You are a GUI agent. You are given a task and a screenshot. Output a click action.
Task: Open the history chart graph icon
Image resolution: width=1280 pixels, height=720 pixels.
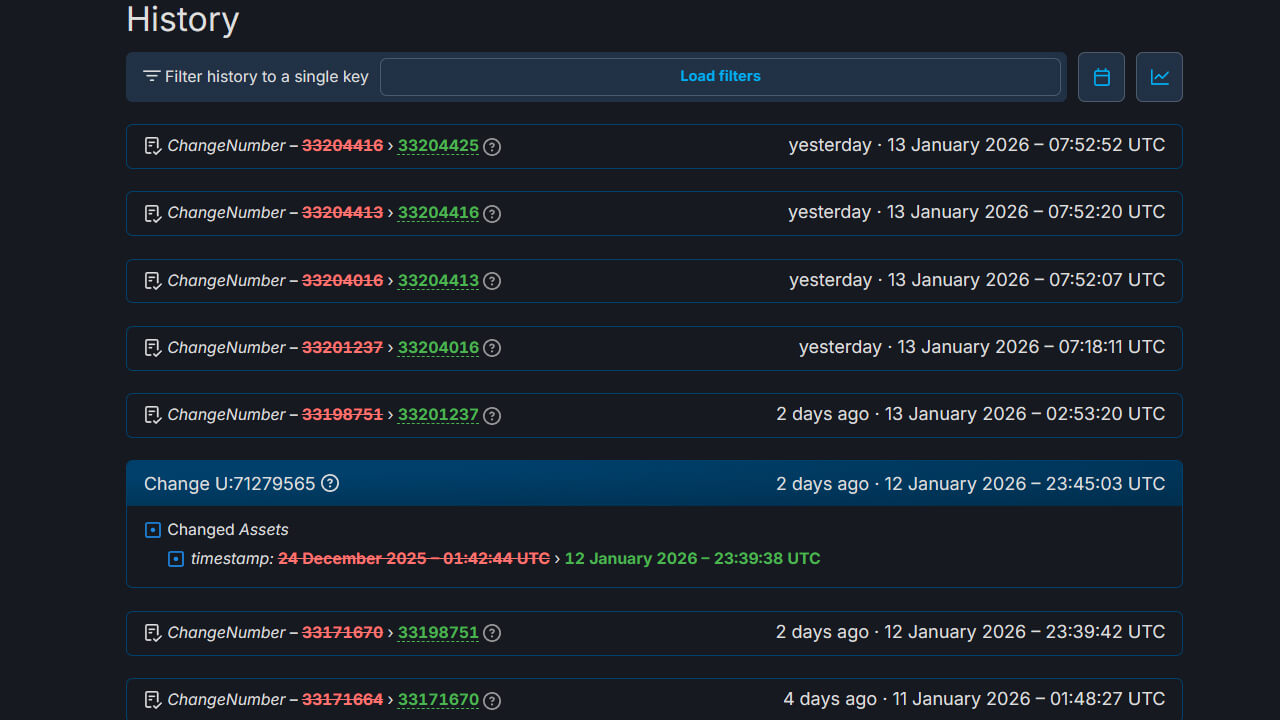[1159, 77]
